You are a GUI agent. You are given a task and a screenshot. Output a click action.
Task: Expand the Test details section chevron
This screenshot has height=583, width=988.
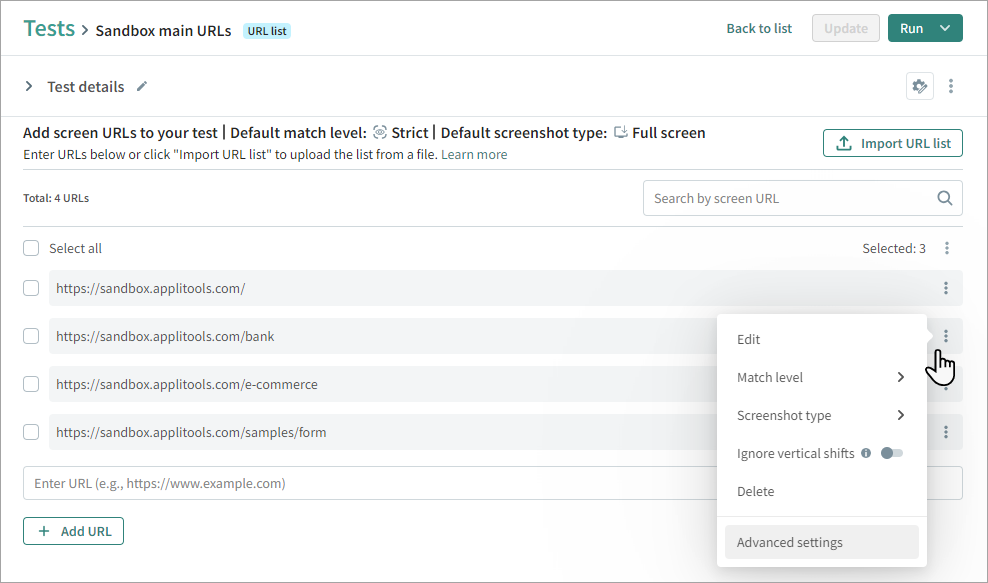[x=29, y=87]
